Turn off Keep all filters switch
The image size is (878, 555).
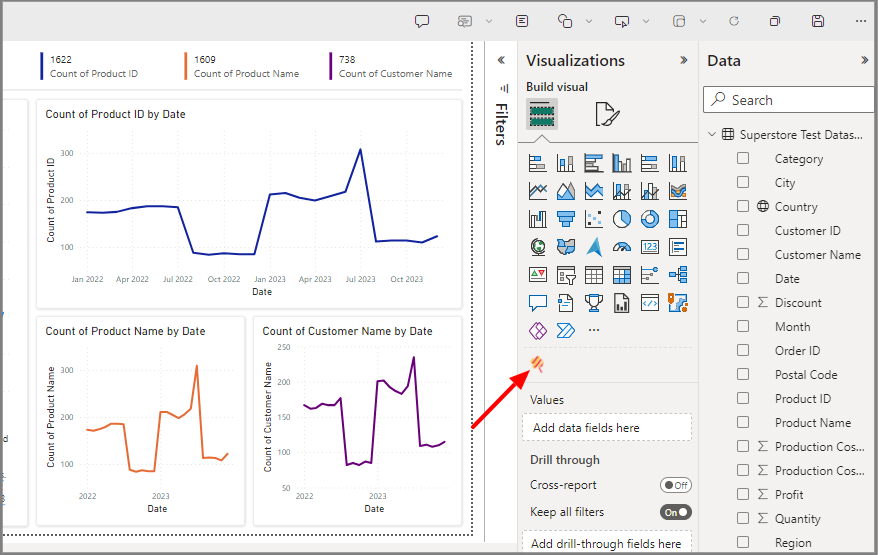[x=676, y=512]
